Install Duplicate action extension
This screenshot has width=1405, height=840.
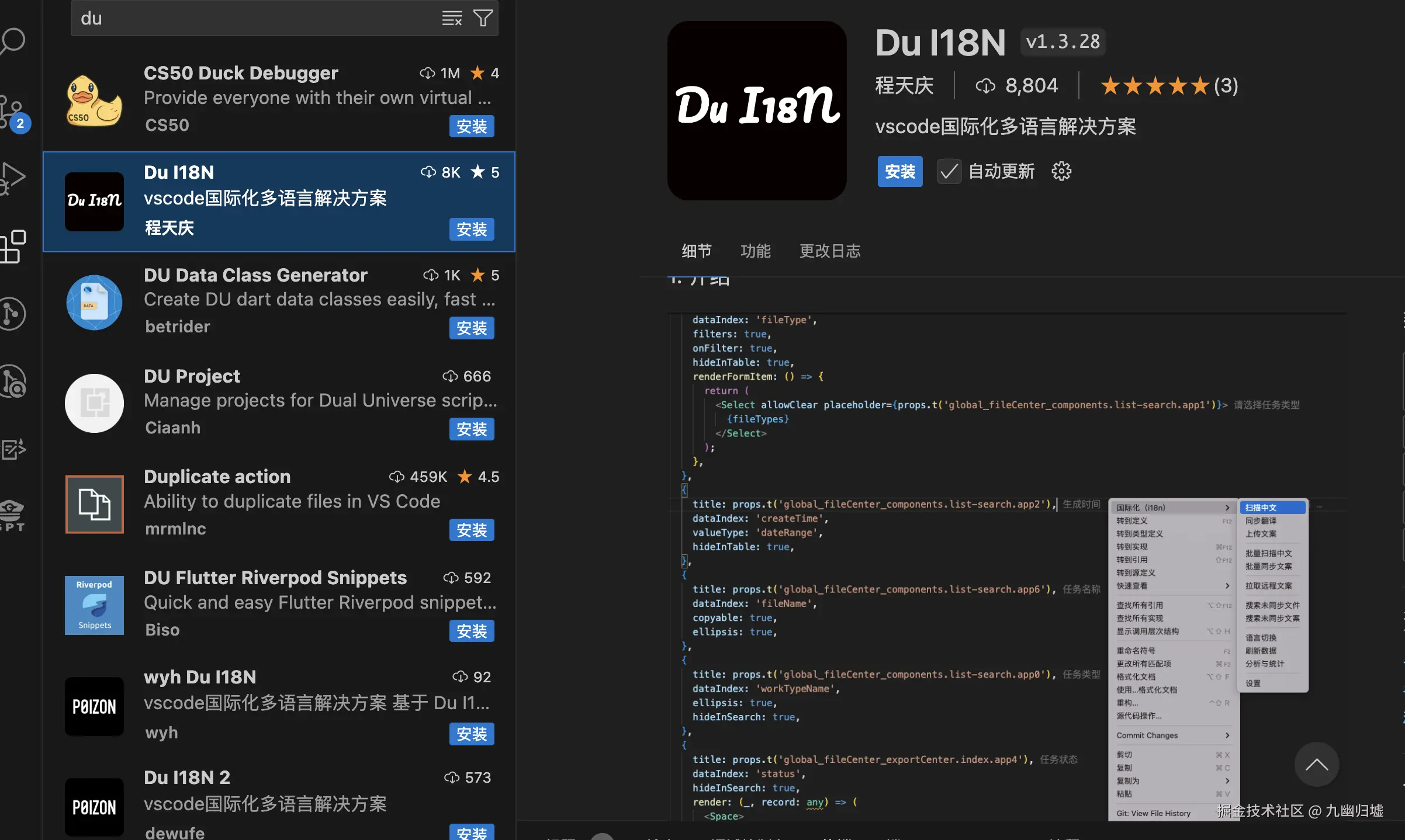coord(471,530)
